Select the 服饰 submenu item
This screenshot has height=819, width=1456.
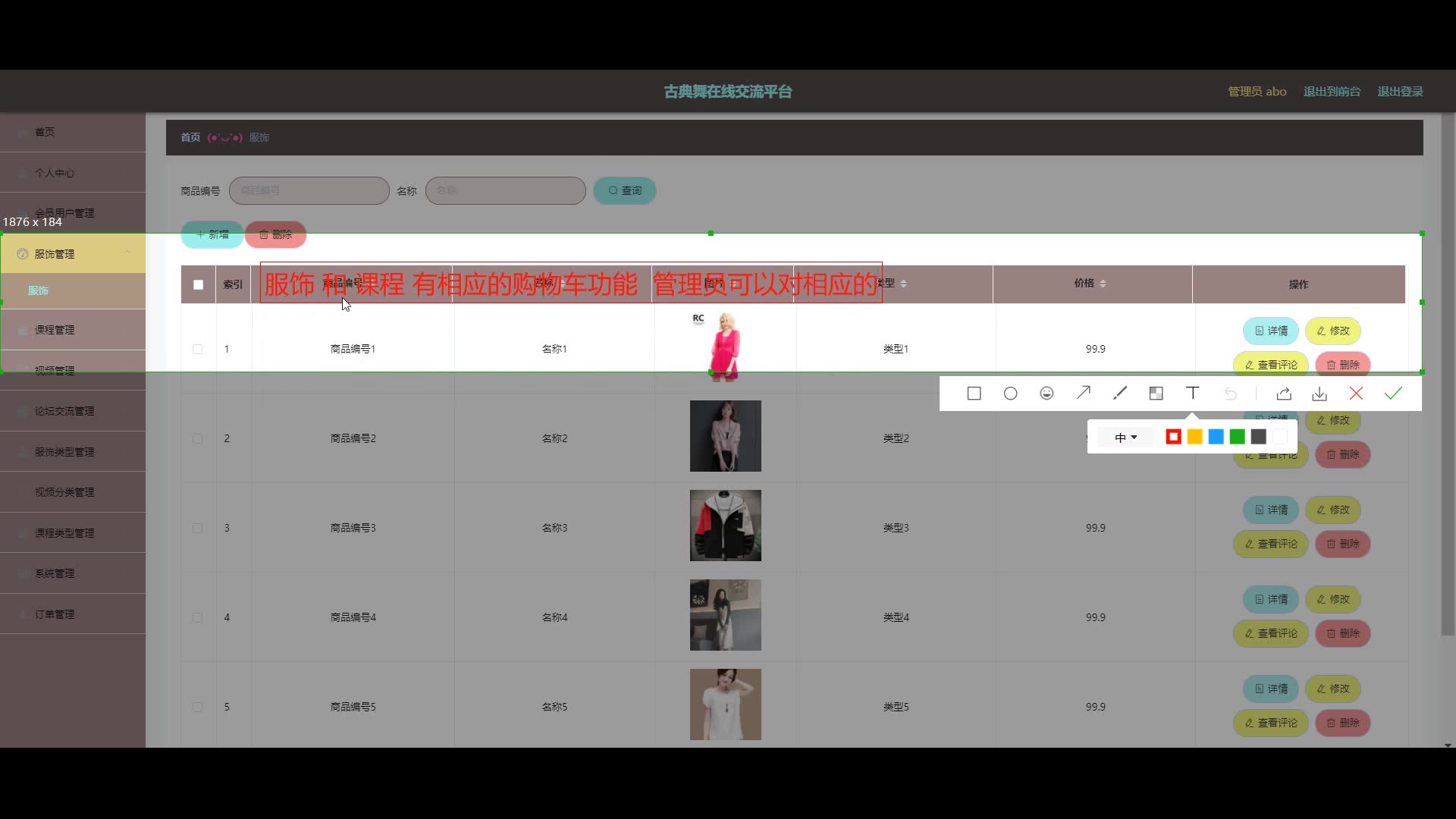point(73,290)
